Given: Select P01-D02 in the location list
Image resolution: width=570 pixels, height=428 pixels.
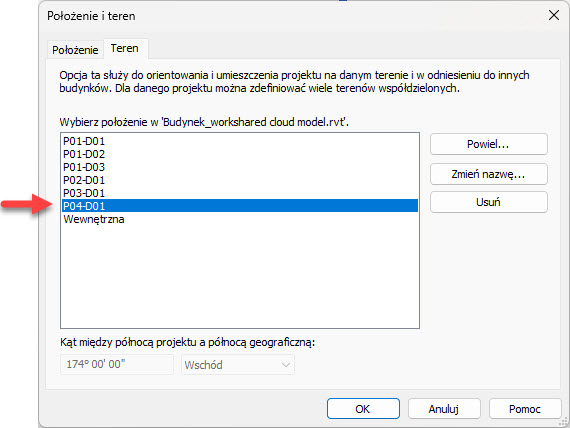Looking at the screenshot, I should coord(240,154).
